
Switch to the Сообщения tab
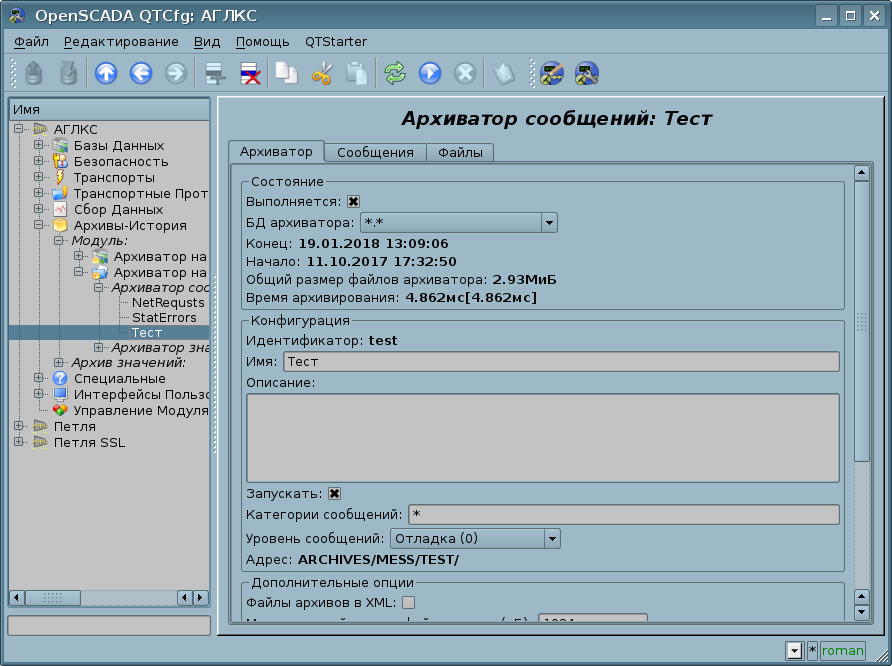click(x=375, y=152)
